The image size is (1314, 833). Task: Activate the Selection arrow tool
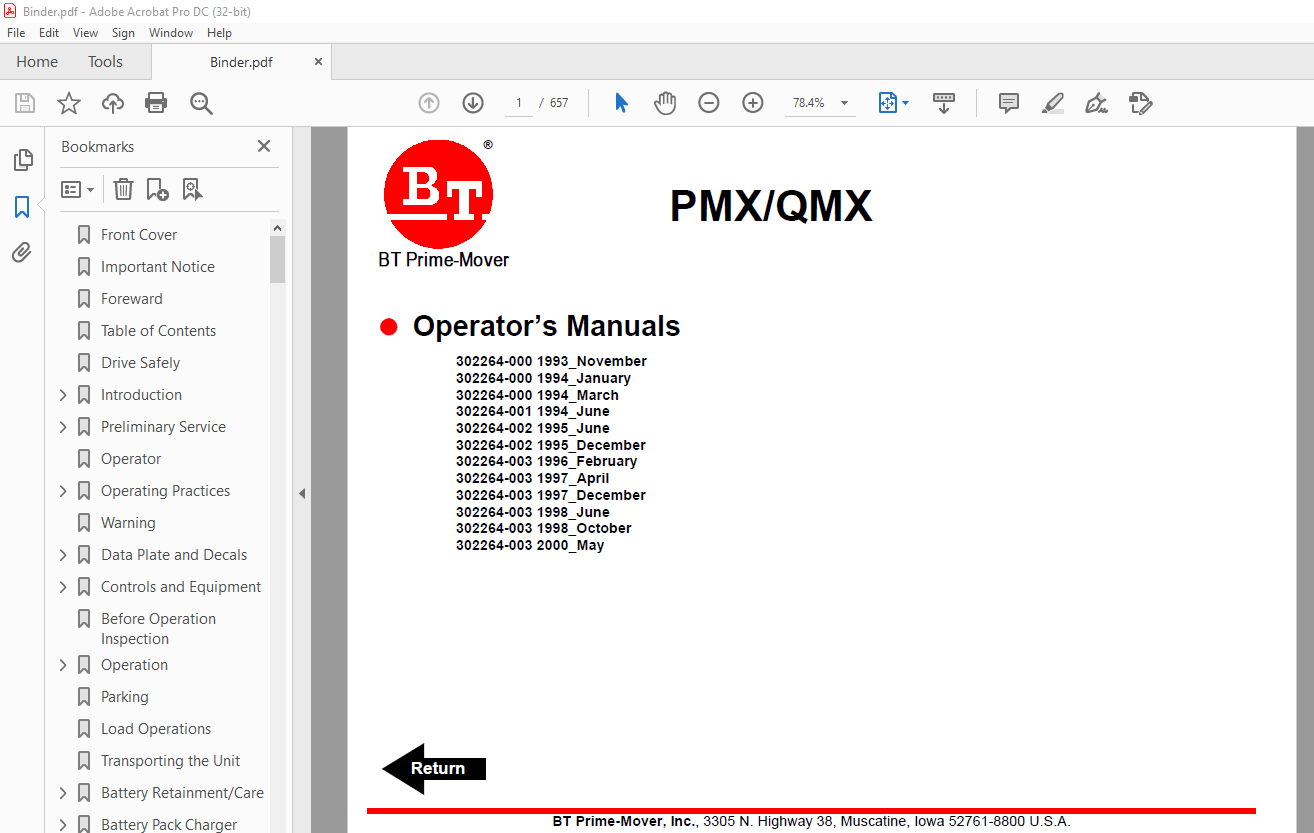(x=621, y=103)
